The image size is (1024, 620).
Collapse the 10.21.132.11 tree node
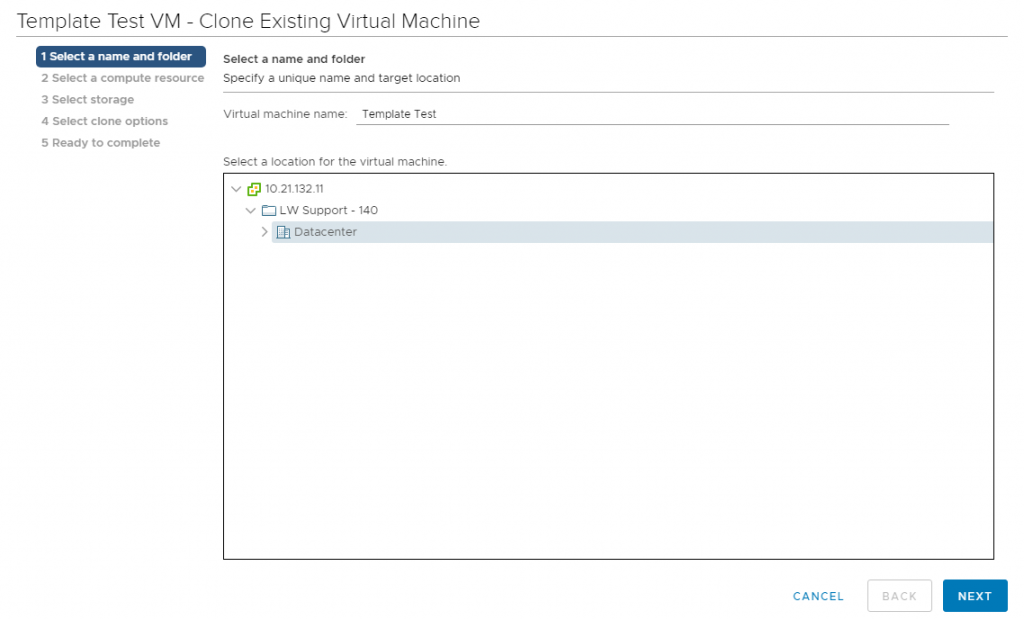click(237, 188)
